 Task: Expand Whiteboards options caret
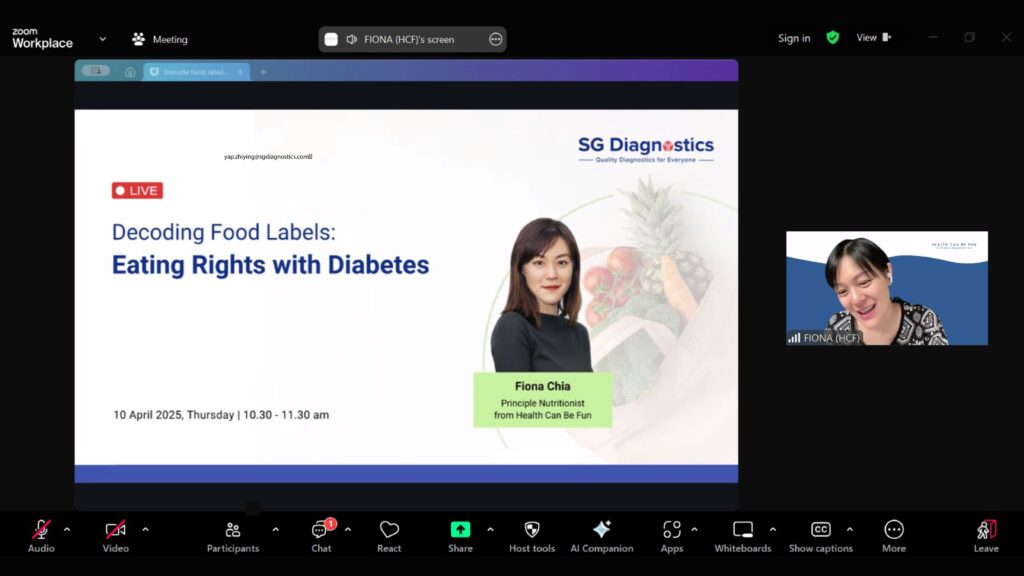[x=773, y=530]
